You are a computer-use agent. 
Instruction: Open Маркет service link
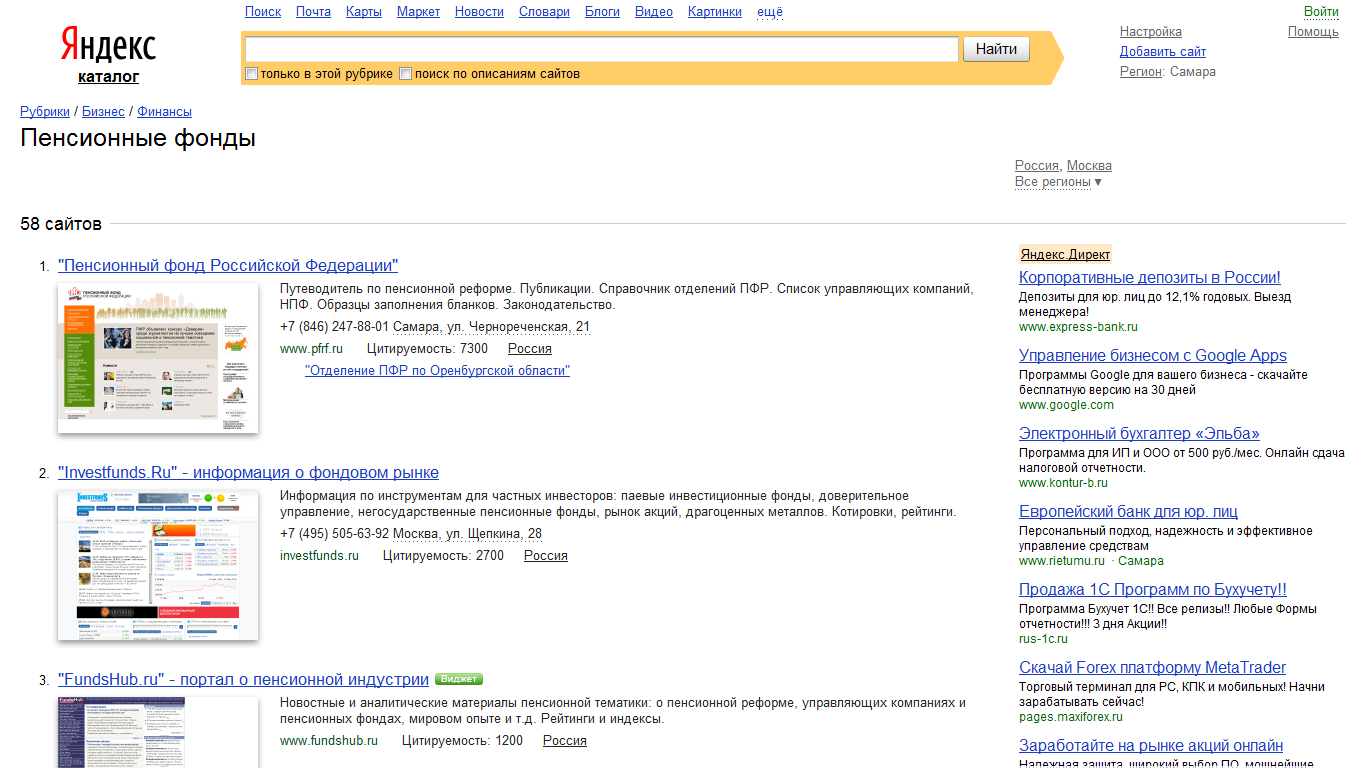pyautogui.click(x=418, y=12)
